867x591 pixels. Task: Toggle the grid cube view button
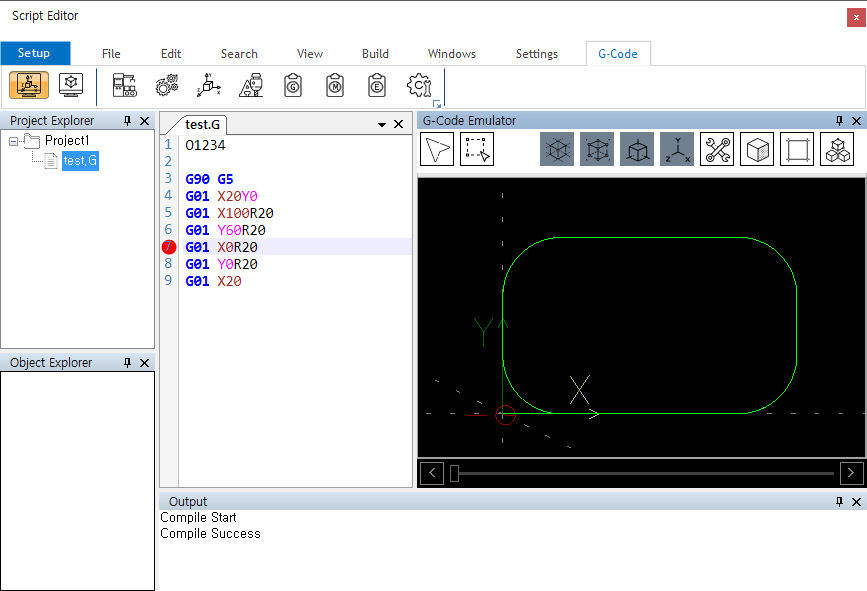point(557,150)
